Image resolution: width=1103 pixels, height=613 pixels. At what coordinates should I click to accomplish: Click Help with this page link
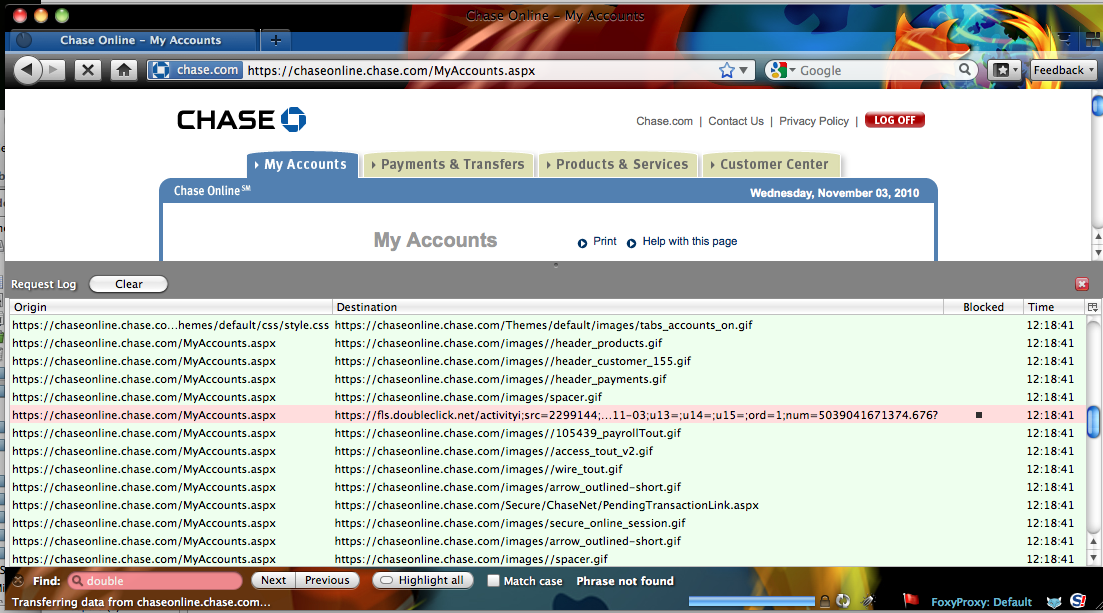point(689,241)
